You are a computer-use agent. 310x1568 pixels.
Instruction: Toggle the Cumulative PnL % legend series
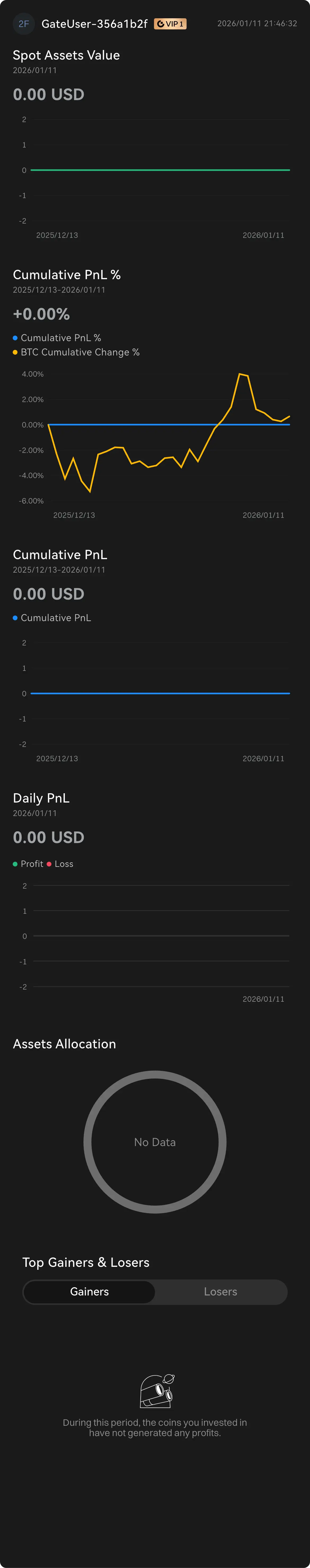[x=57, y=338]
